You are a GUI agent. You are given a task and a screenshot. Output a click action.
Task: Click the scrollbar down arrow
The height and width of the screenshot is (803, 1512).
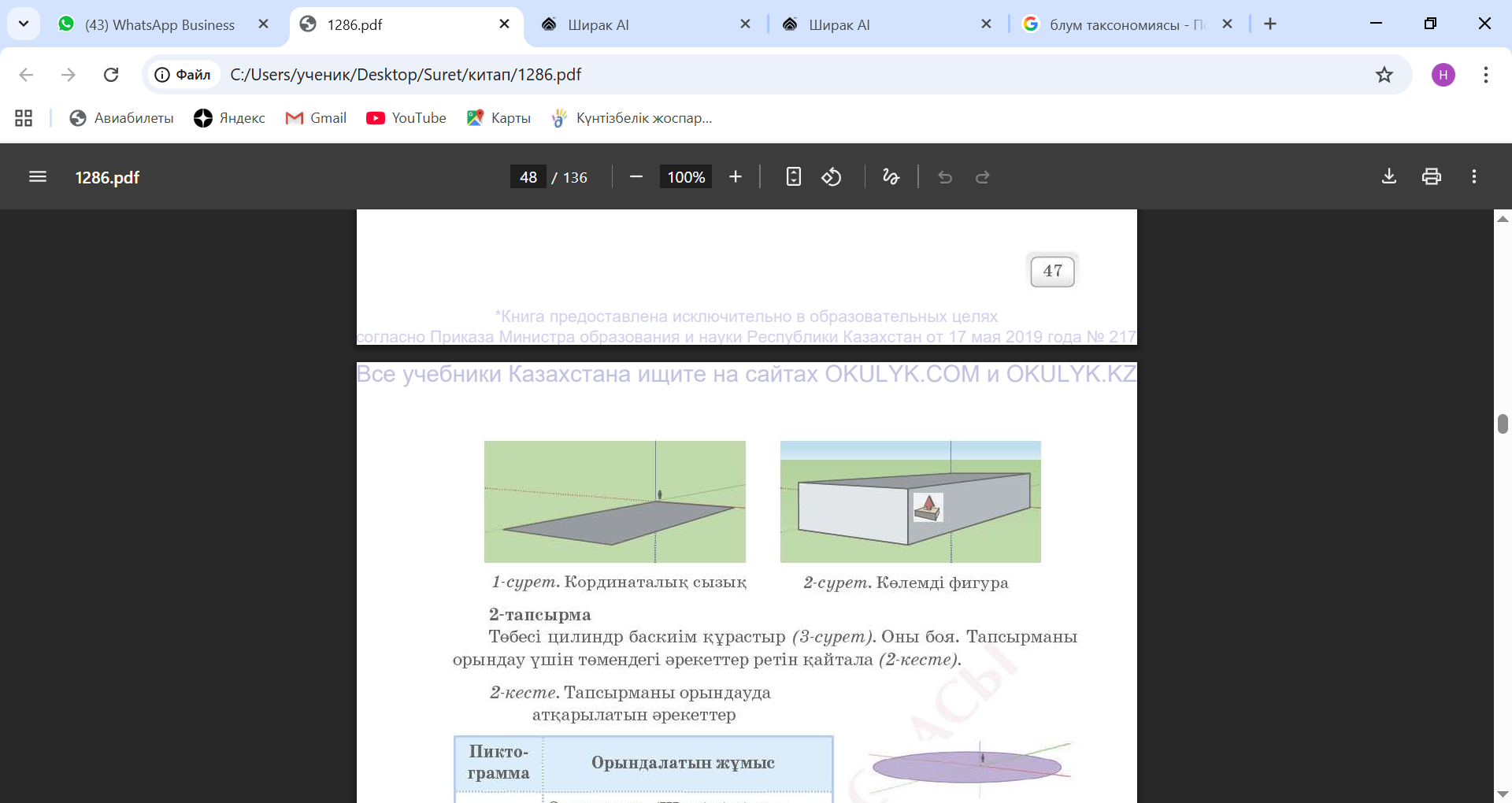(1503, 794)
